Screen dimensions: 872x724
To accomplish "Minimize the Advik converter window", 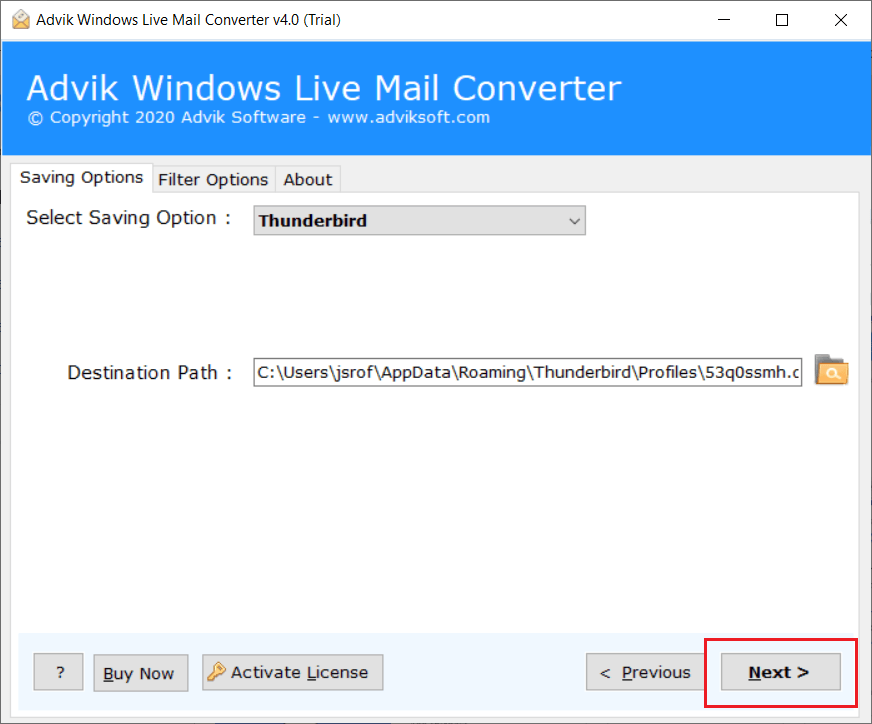I will pos(724,20).
